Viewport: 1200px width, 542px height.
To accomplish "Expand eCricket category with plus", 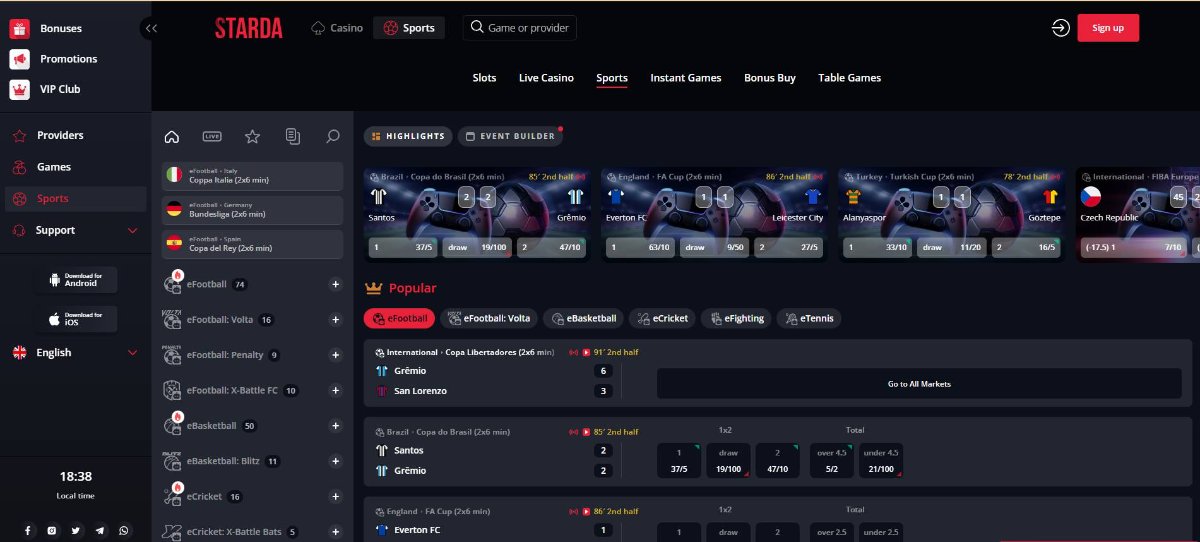I will [335, 496].
